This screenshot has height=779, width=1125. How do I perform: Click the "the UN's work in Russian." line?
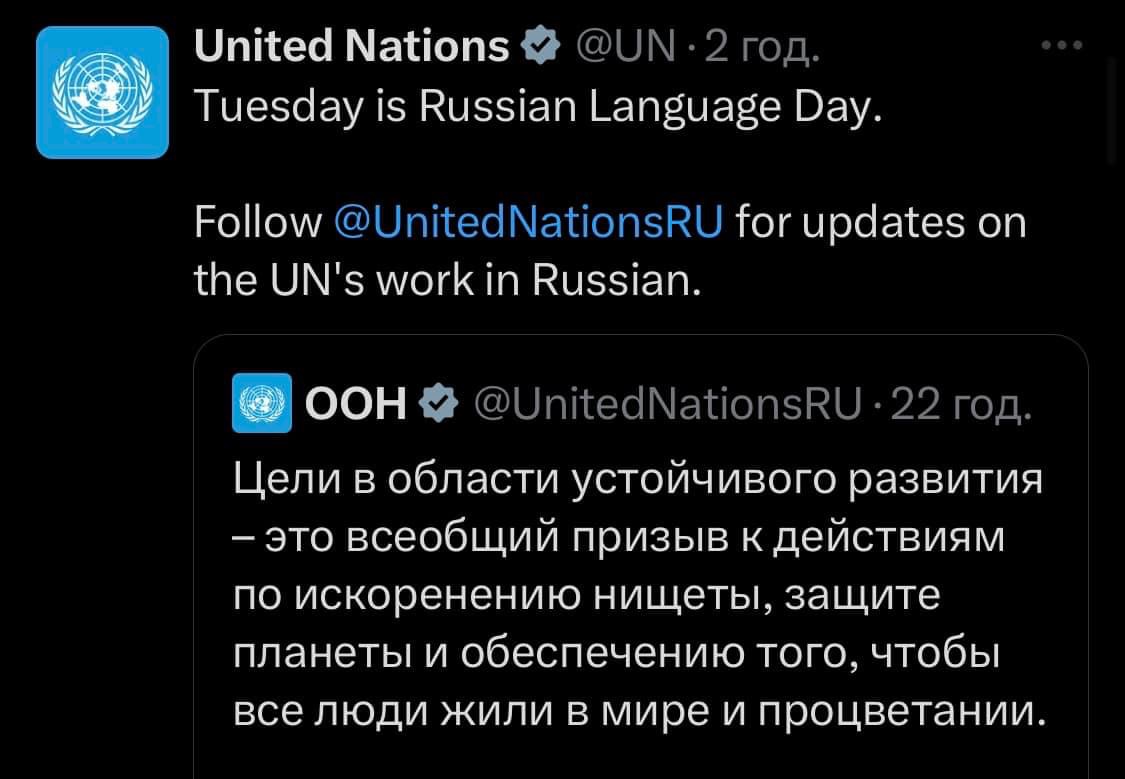tap(446, 282)
